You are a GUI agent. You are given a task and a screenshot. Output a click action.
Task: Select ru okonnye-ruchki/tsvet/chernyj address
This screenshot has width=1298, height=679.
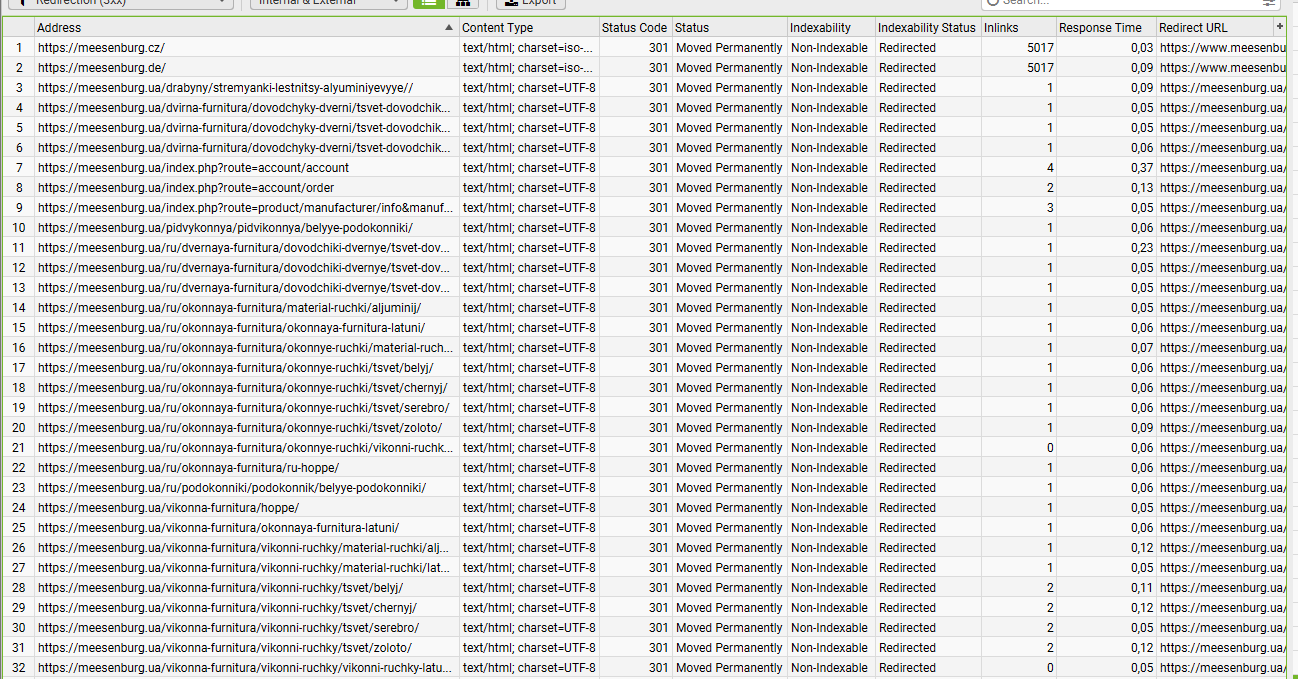coord(242,388)
